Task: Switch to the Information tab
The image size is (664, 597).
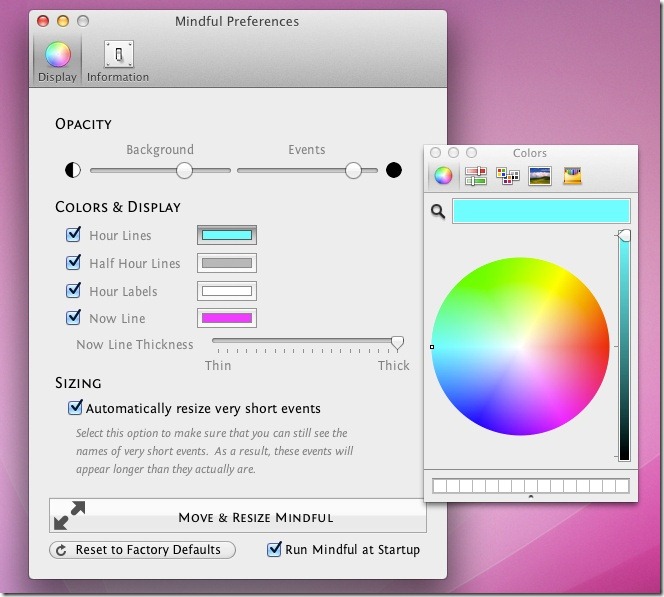Action: (118, 62)
